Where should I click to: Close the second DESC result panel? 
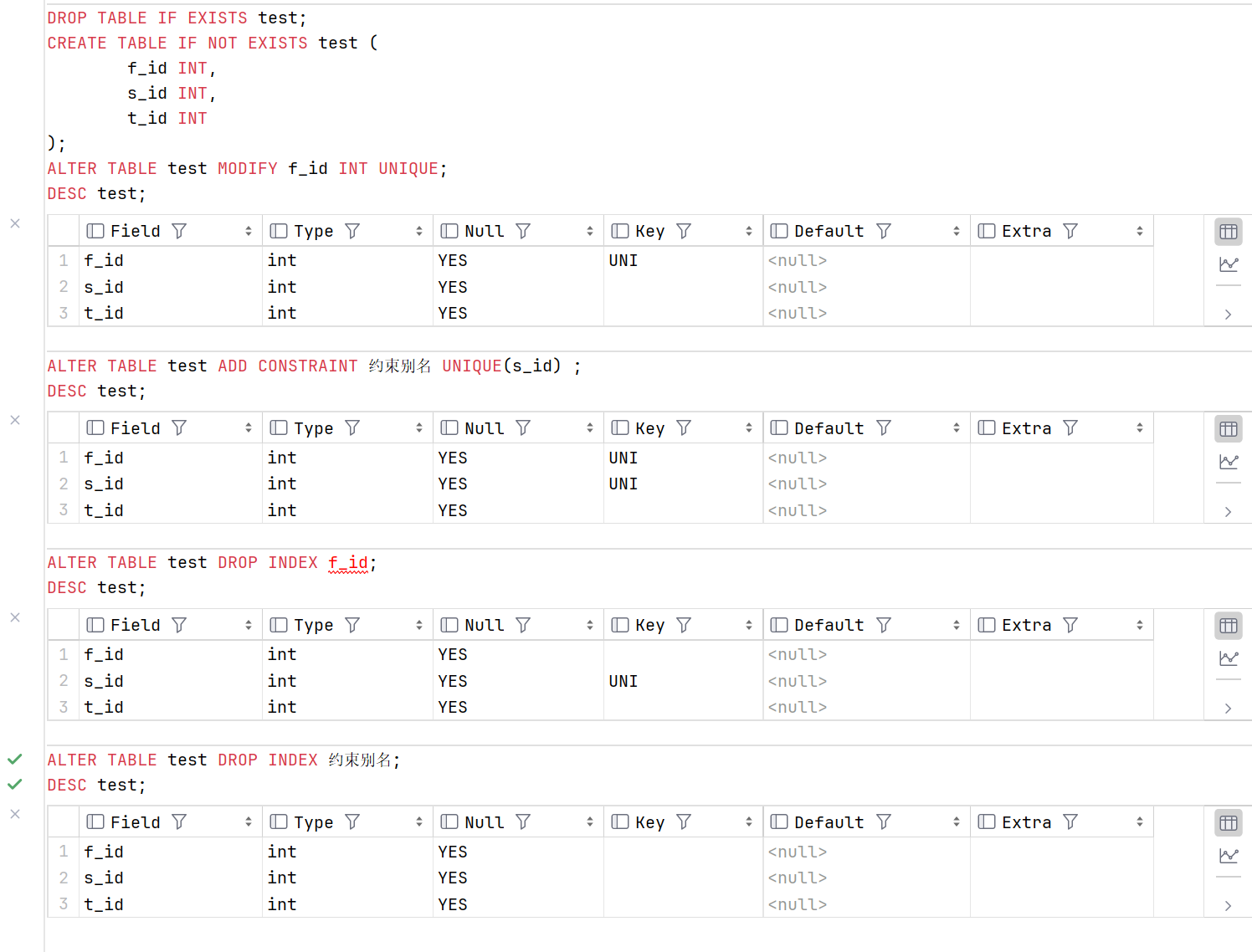click(15, 420)
